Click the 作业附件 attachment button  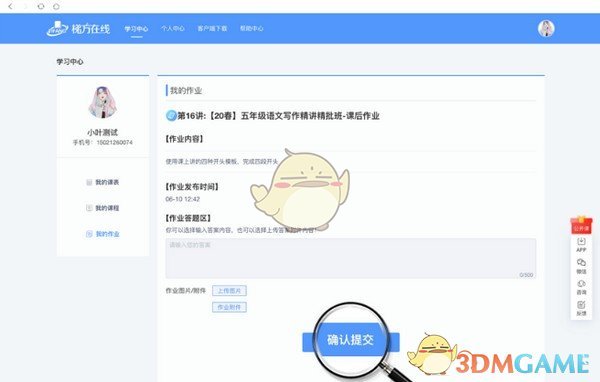229,307
